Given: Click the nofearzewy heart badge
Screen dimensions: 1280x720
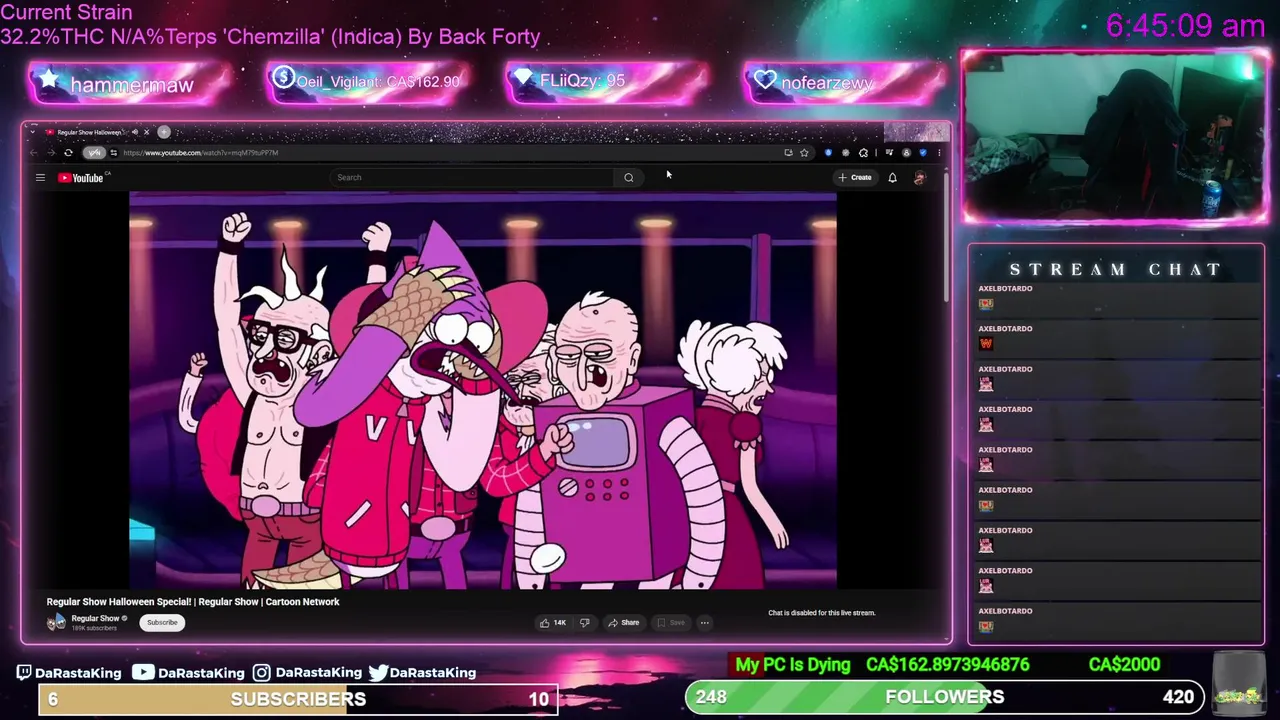Looking at the screenshot, I should (x=846, y=82).
